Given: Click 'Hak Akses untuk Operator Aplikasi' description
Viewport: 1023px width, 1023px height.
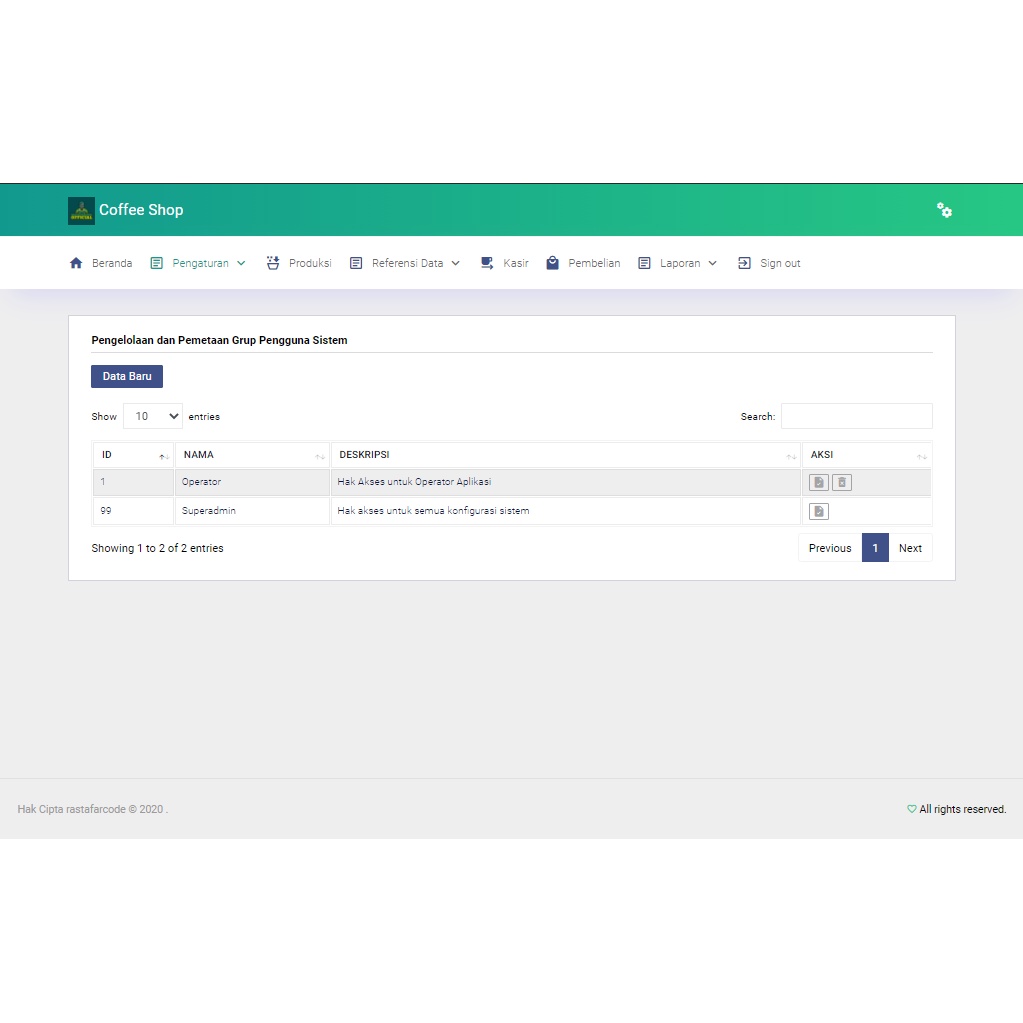Looking at the screenshot, I should 414,481.
